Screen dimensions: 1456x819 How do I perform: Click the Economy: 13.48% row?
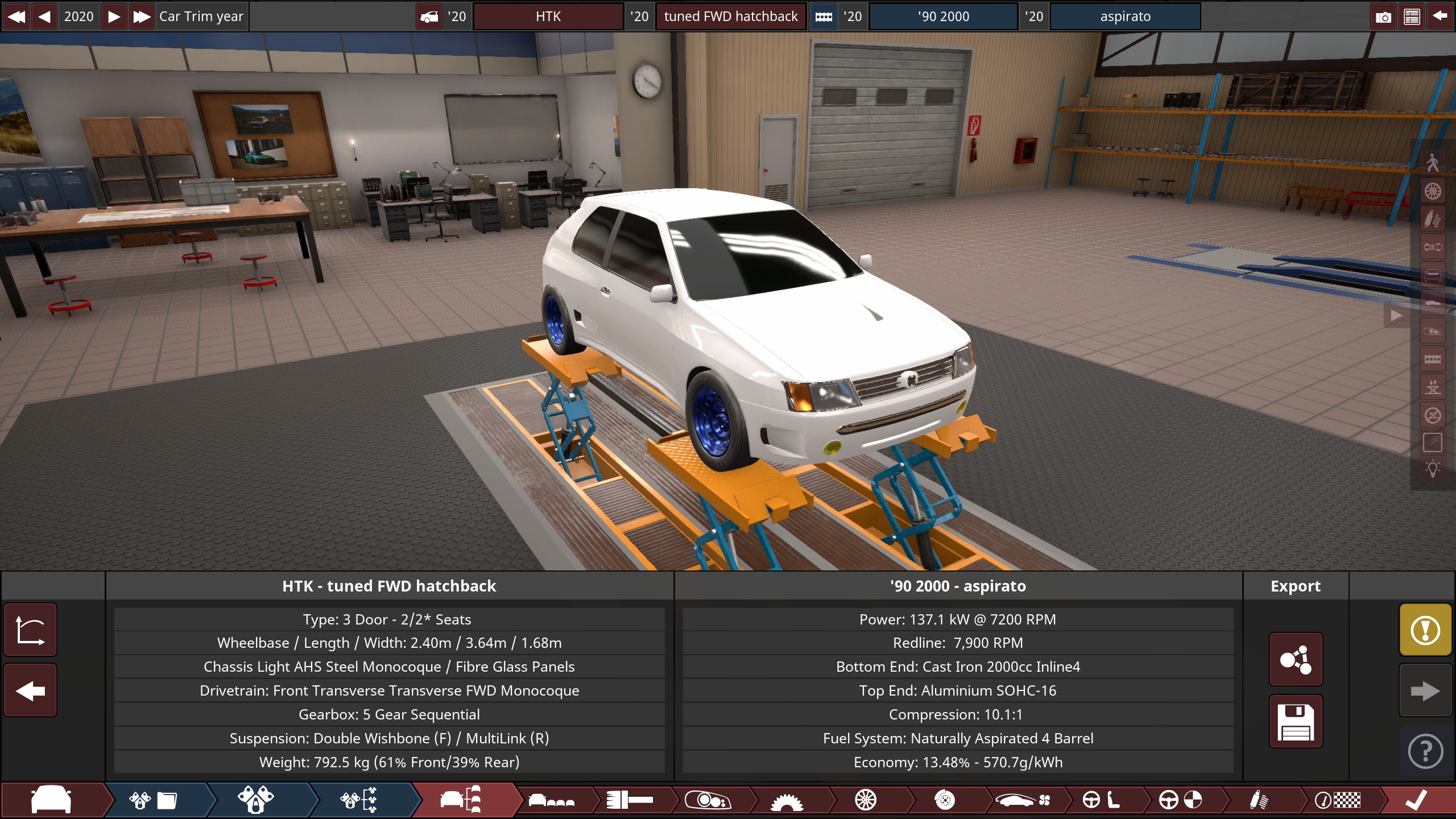click(x=958, y=762)
